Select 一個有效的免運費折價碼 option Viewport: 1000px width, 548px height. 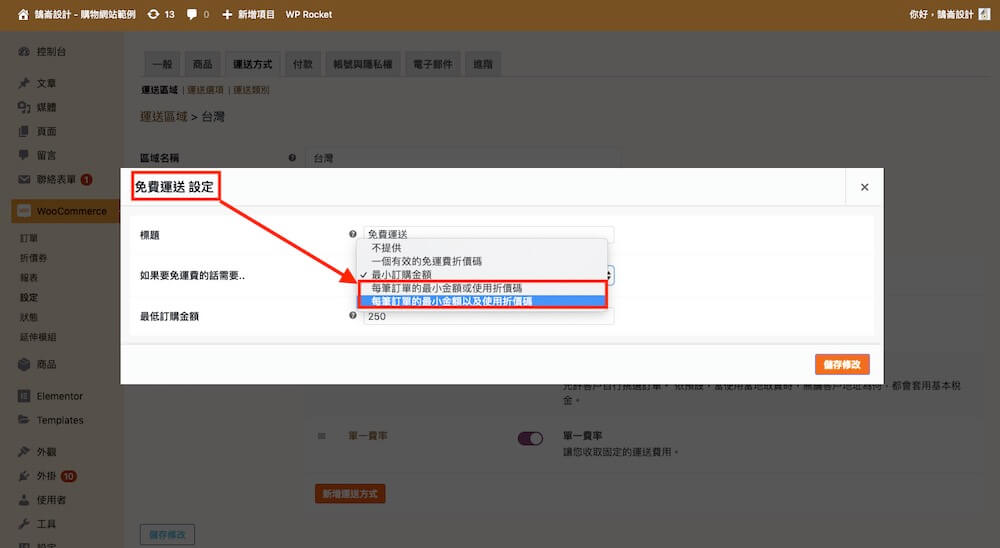pyautogui.click(x=426, y=260)
